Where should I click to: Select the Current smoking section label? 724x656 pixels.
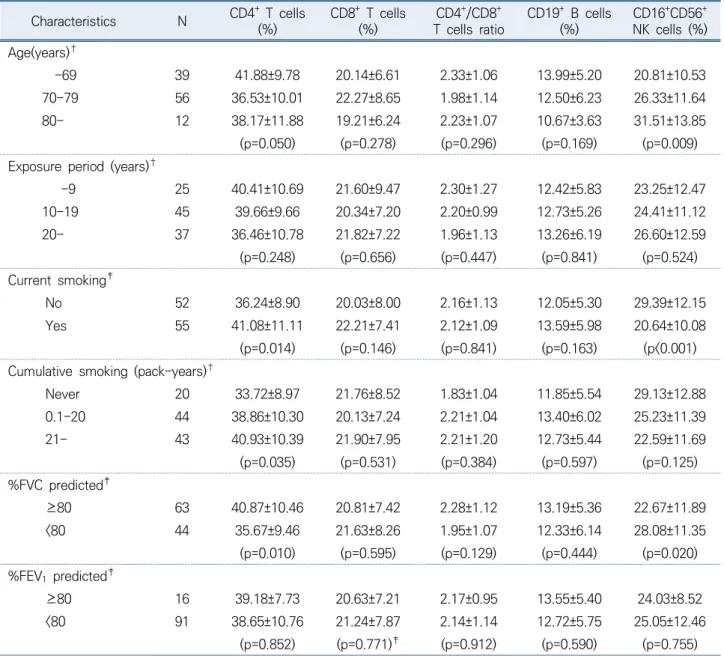60,280
